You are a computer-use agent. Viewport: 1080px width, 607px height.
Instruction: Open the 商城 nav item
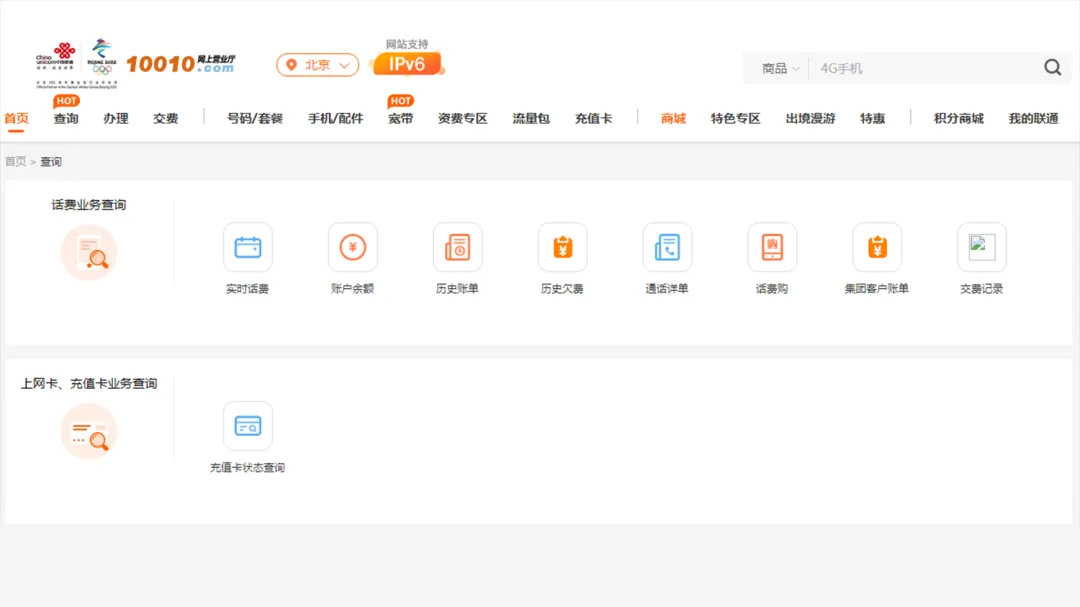(x=673, y=119)
